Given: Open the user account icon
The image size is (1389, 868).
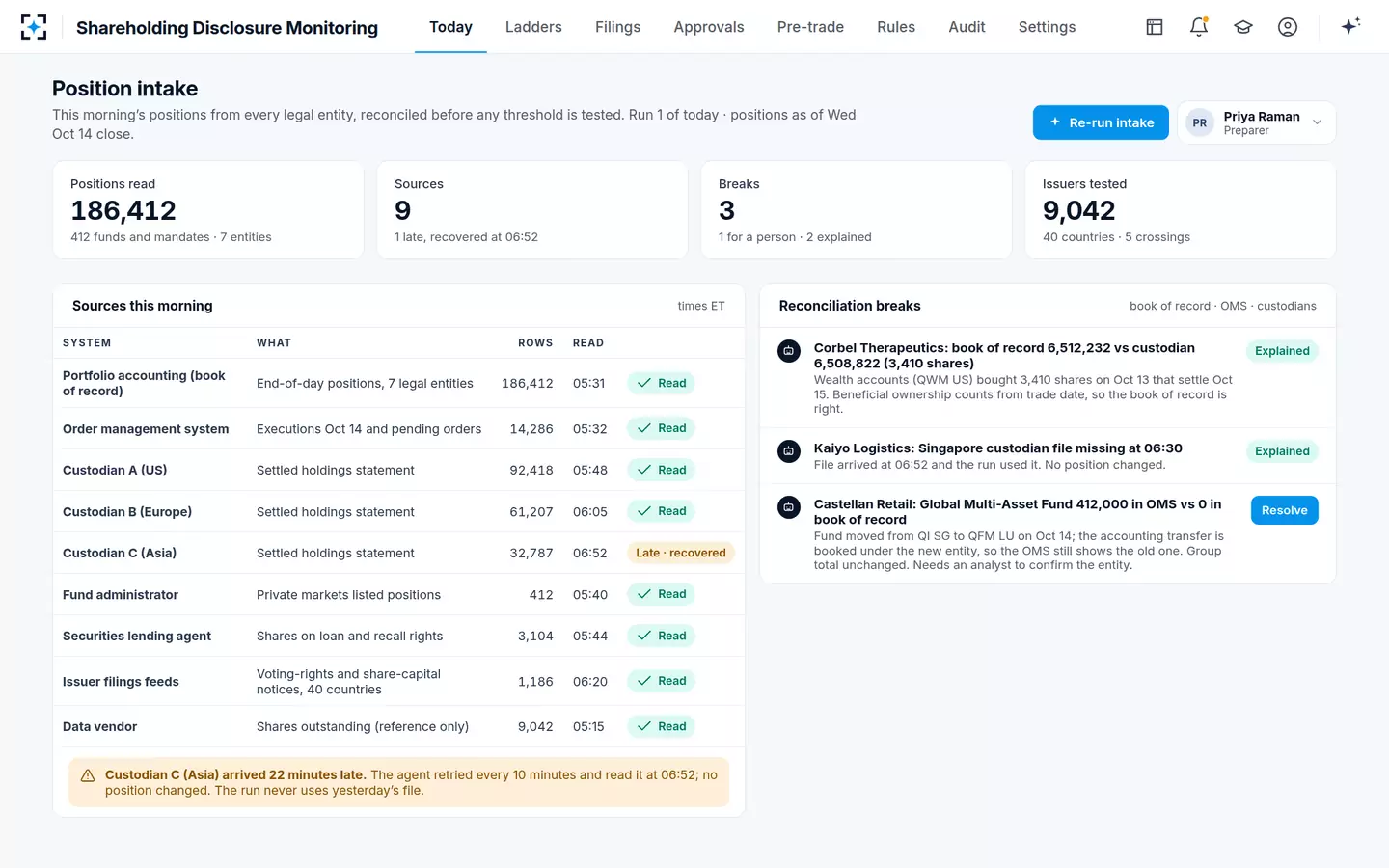Looking at the screenshot, I should (x=1288, y=27).
